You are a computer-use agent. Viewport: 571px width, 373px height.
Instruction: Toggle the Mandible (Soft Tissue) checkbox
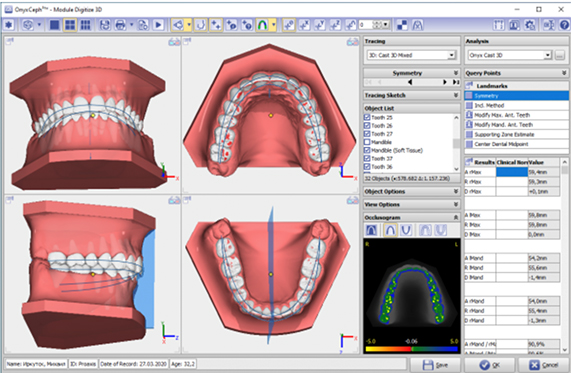(x=367, y=150)
